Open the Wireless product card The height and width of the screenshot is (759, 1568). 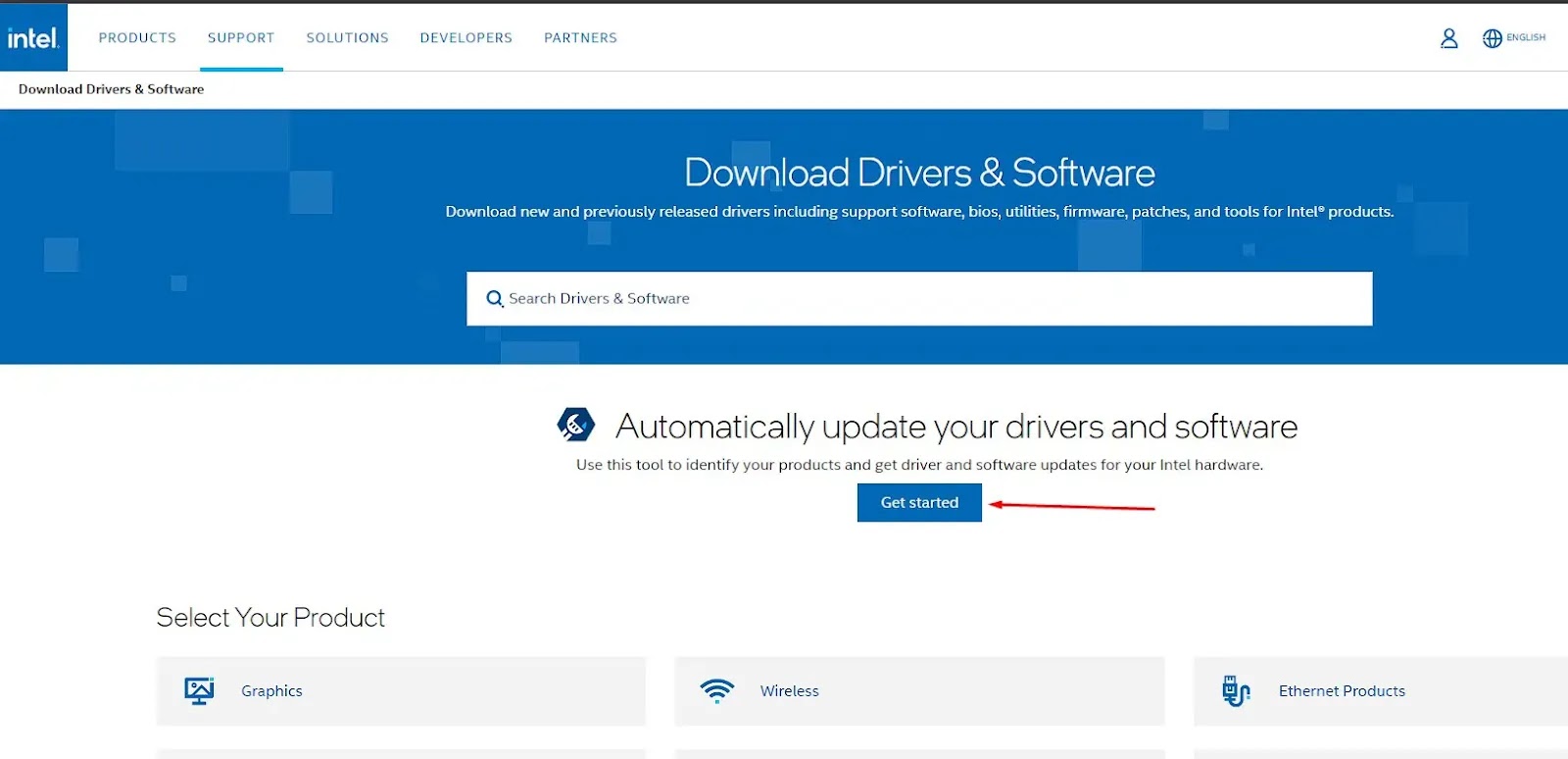(919, 691)
